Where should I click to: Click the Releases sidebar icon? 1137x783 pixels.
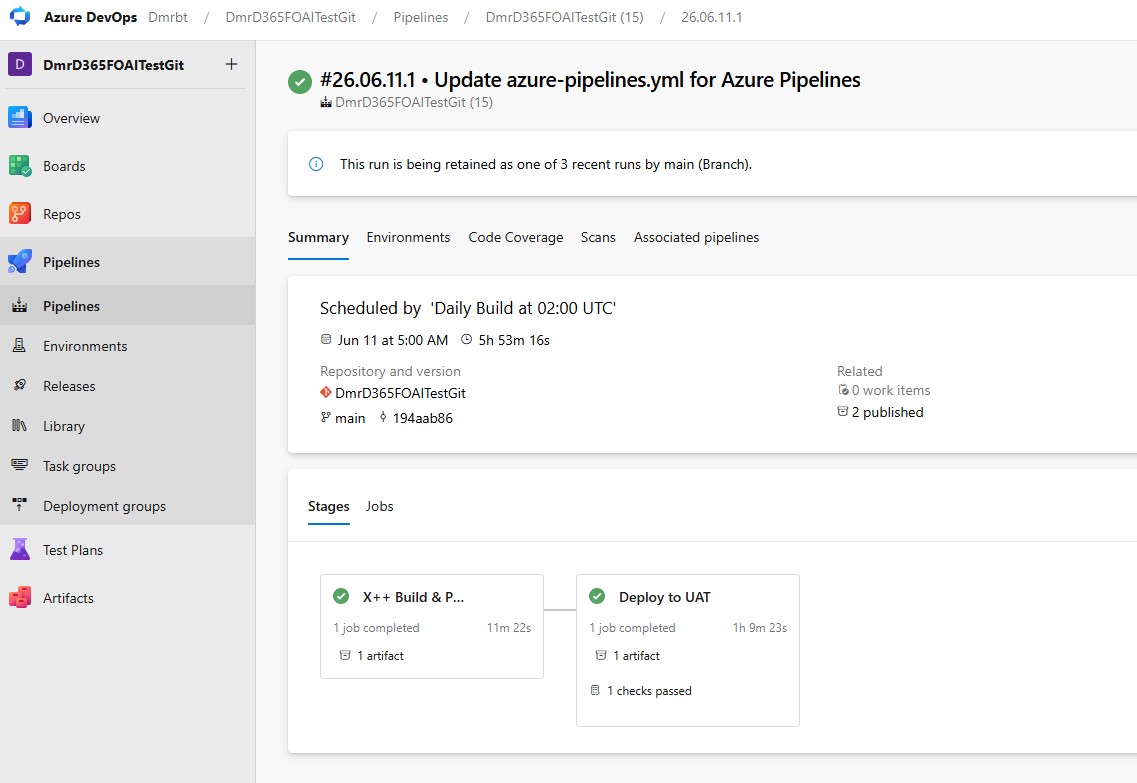(x=20, y=386)
